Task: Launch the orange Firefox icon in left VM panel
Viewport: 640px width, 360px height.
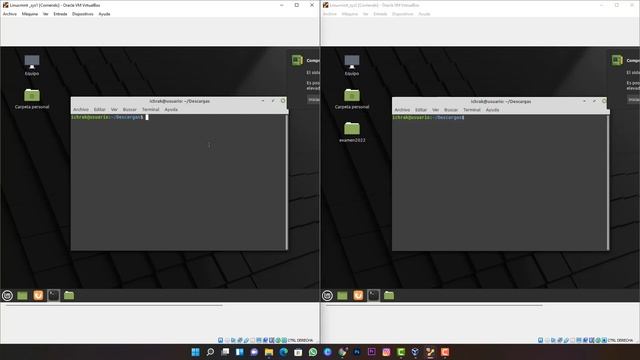Action: [38, 295]
